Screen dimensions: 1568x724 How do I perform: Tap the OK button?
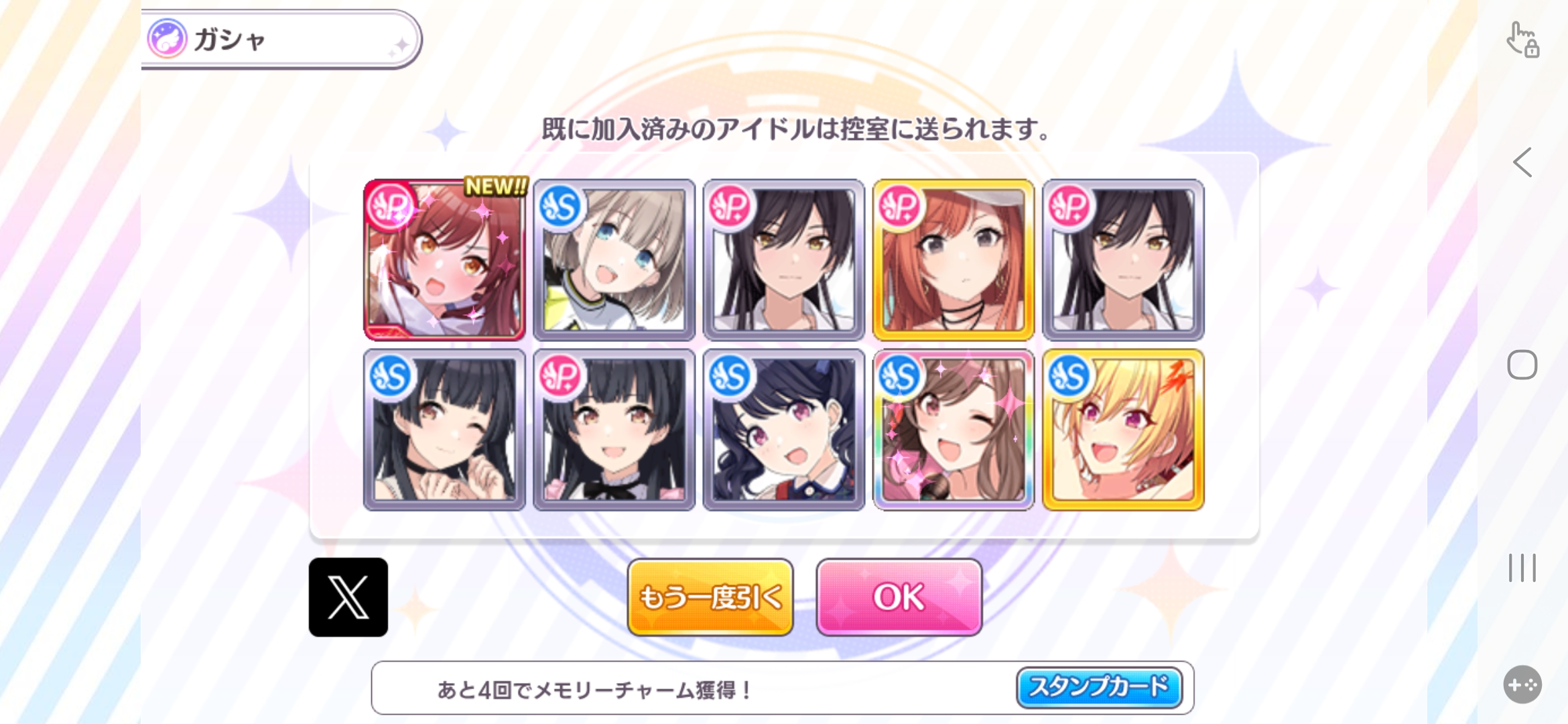click(899, 597)
